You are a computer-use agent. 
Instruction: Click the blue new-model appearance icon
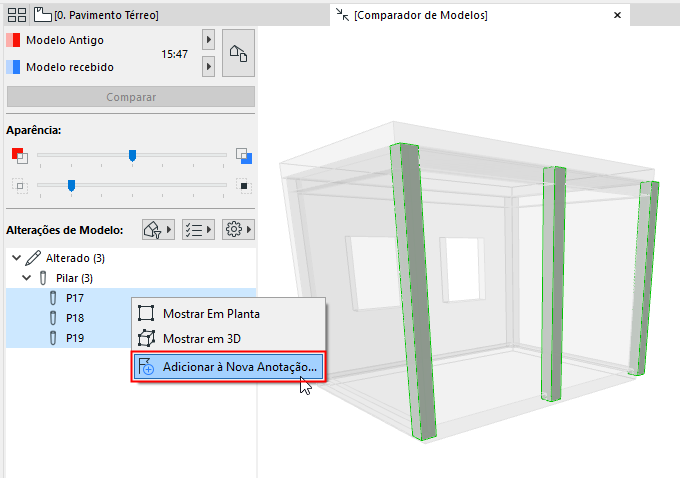[x=244, y=156]
